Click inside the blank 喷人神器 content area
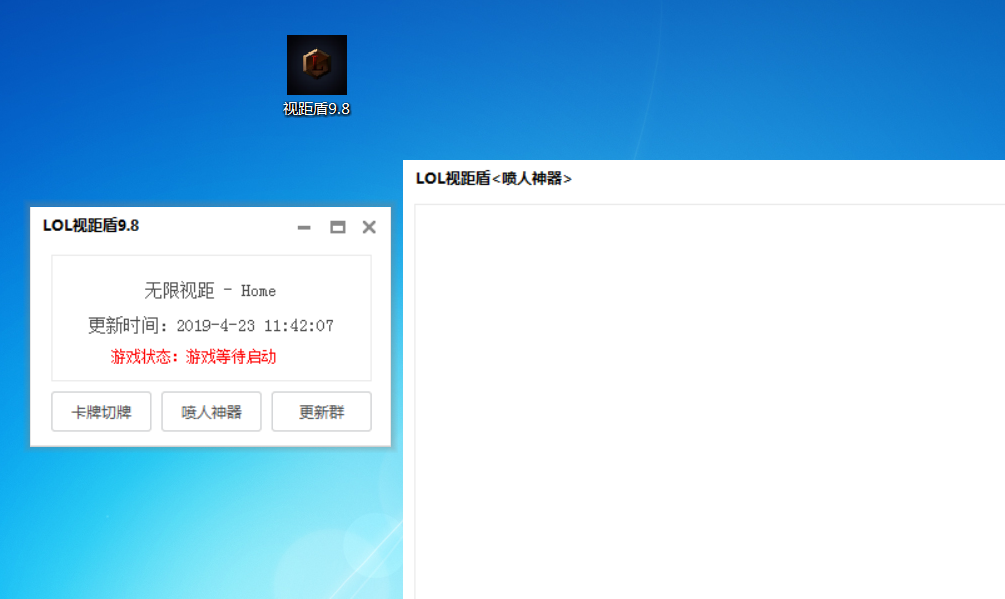 click(710, 402)
